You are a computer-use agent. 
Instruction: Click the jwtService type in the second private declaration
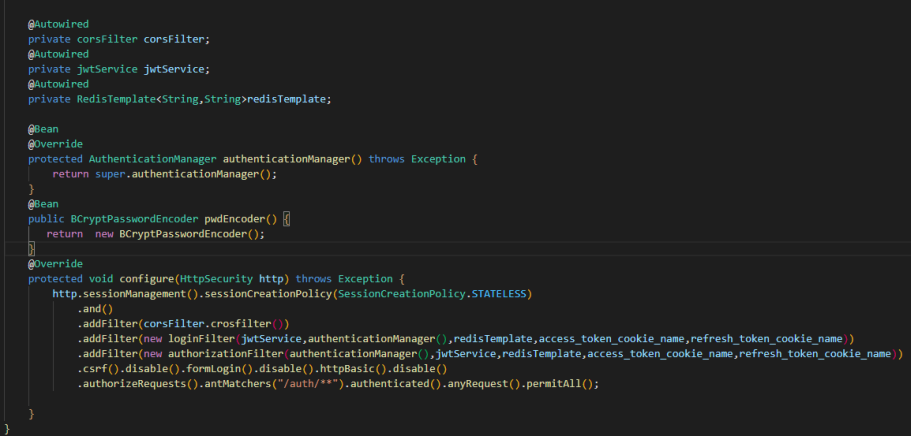coord(107,69)
